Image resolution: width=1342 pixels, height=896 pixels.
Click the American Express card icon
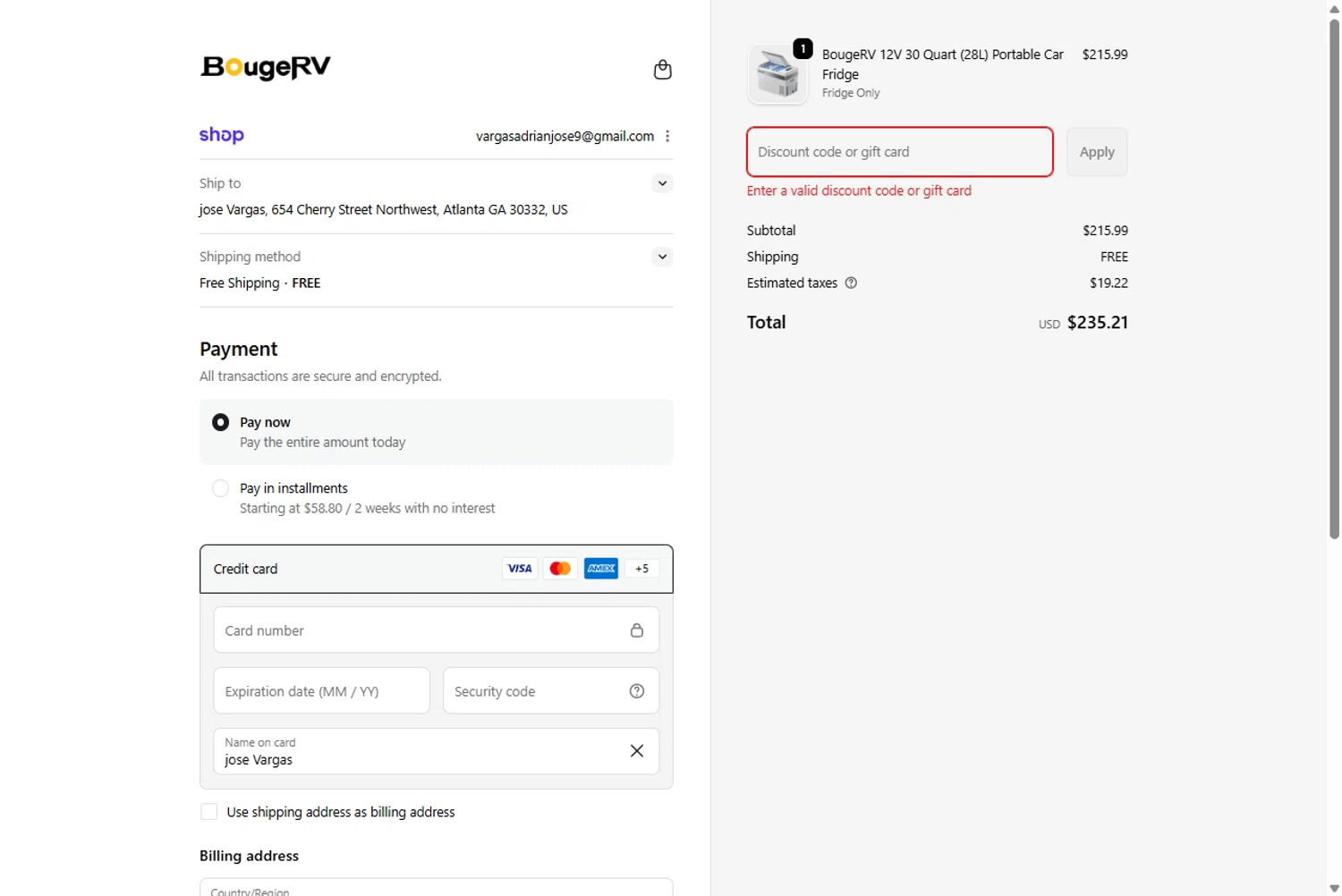click(x=601, y=569)
